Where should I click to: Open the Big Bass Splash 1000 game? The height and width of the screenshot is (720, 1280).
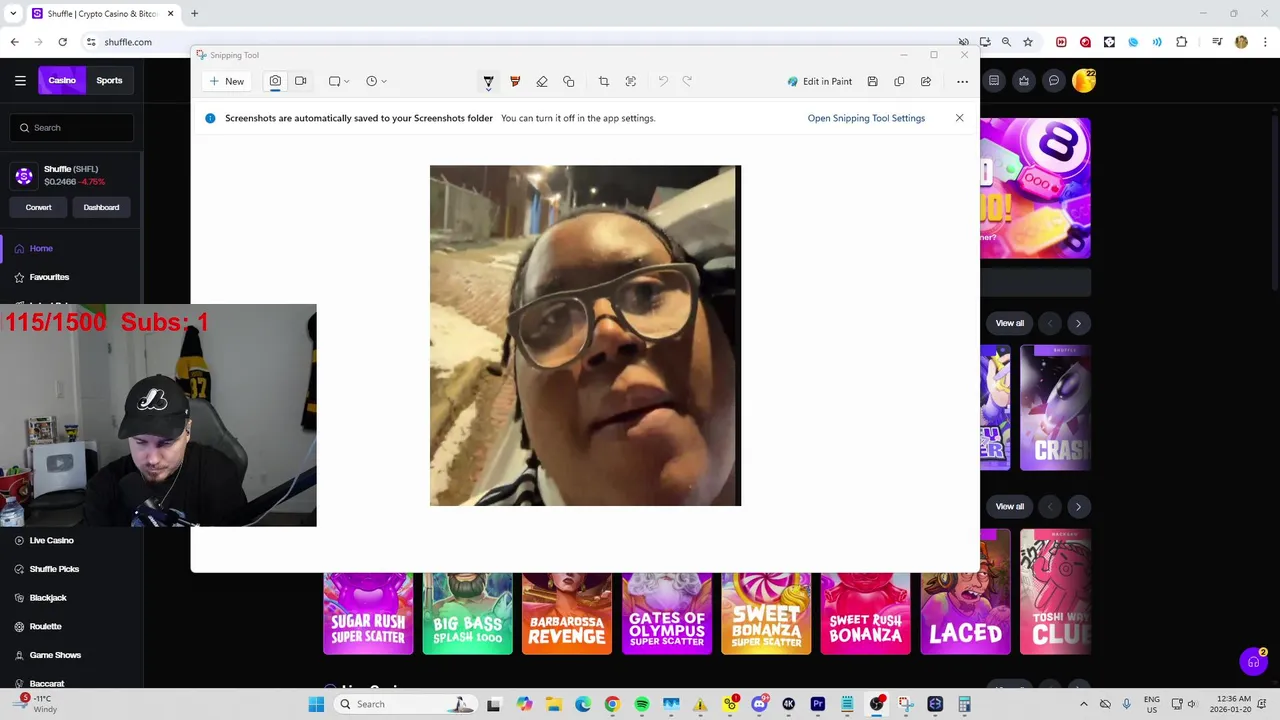point(467,613)
